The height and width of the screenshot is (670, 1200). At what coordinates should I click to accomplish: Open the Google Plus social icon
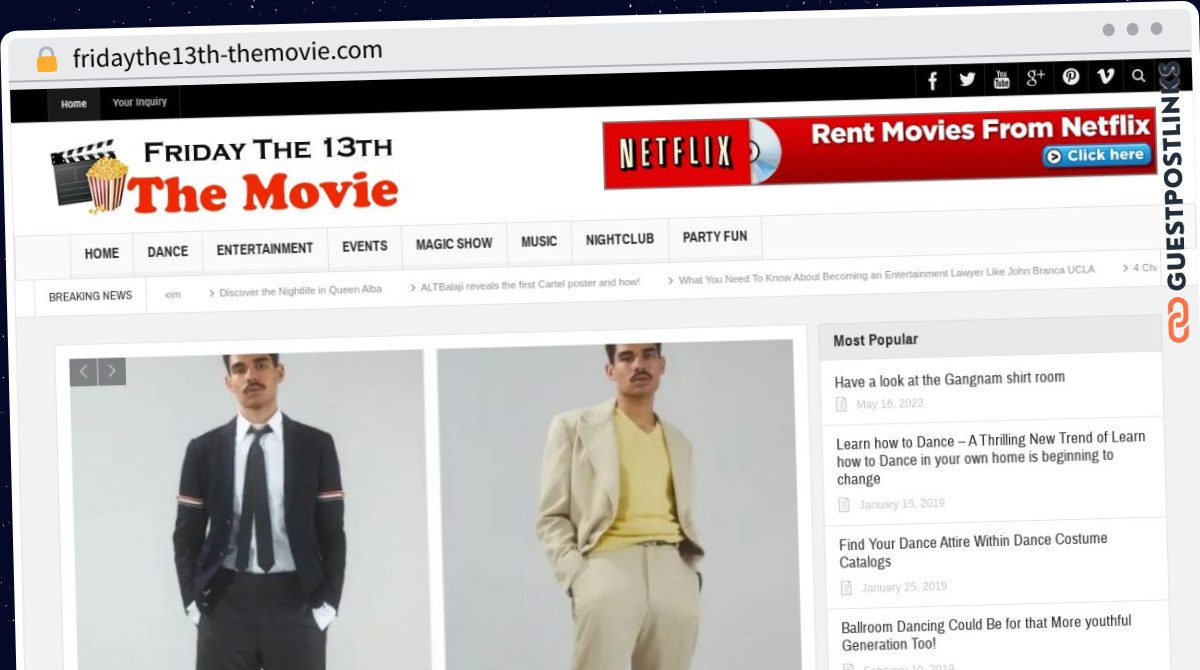coord(1036,78)
